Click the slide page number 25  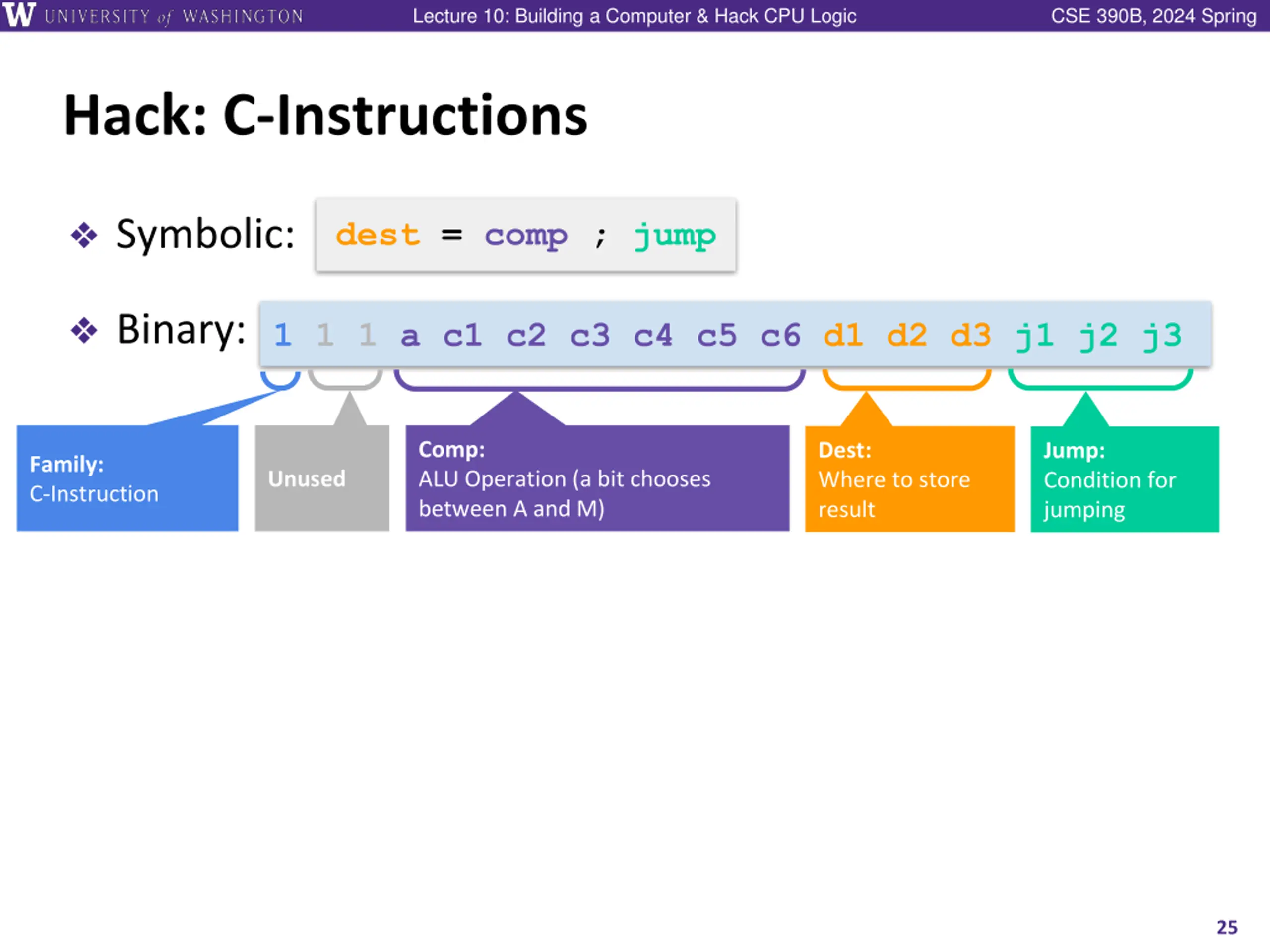pyautogui.click(x=1227, y=927)
